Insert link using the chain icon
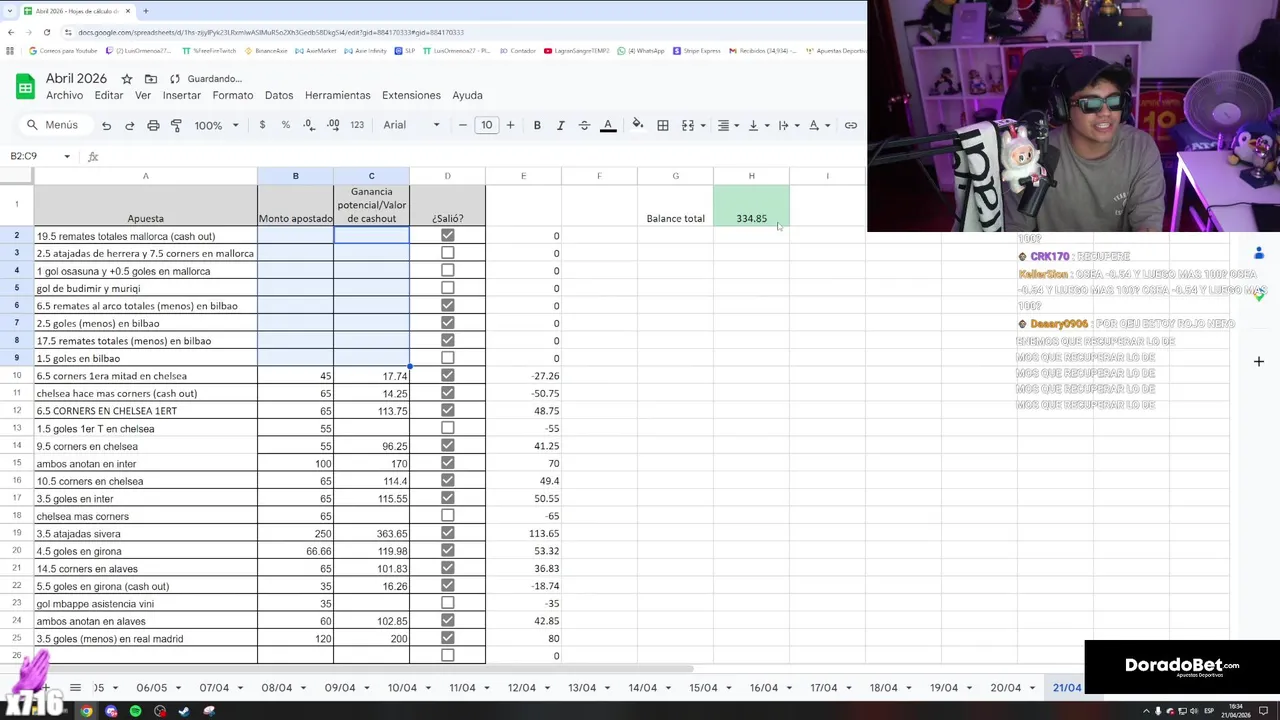Screen dimensions: 1280x720 pyautogui.click(x=851, y=125)
